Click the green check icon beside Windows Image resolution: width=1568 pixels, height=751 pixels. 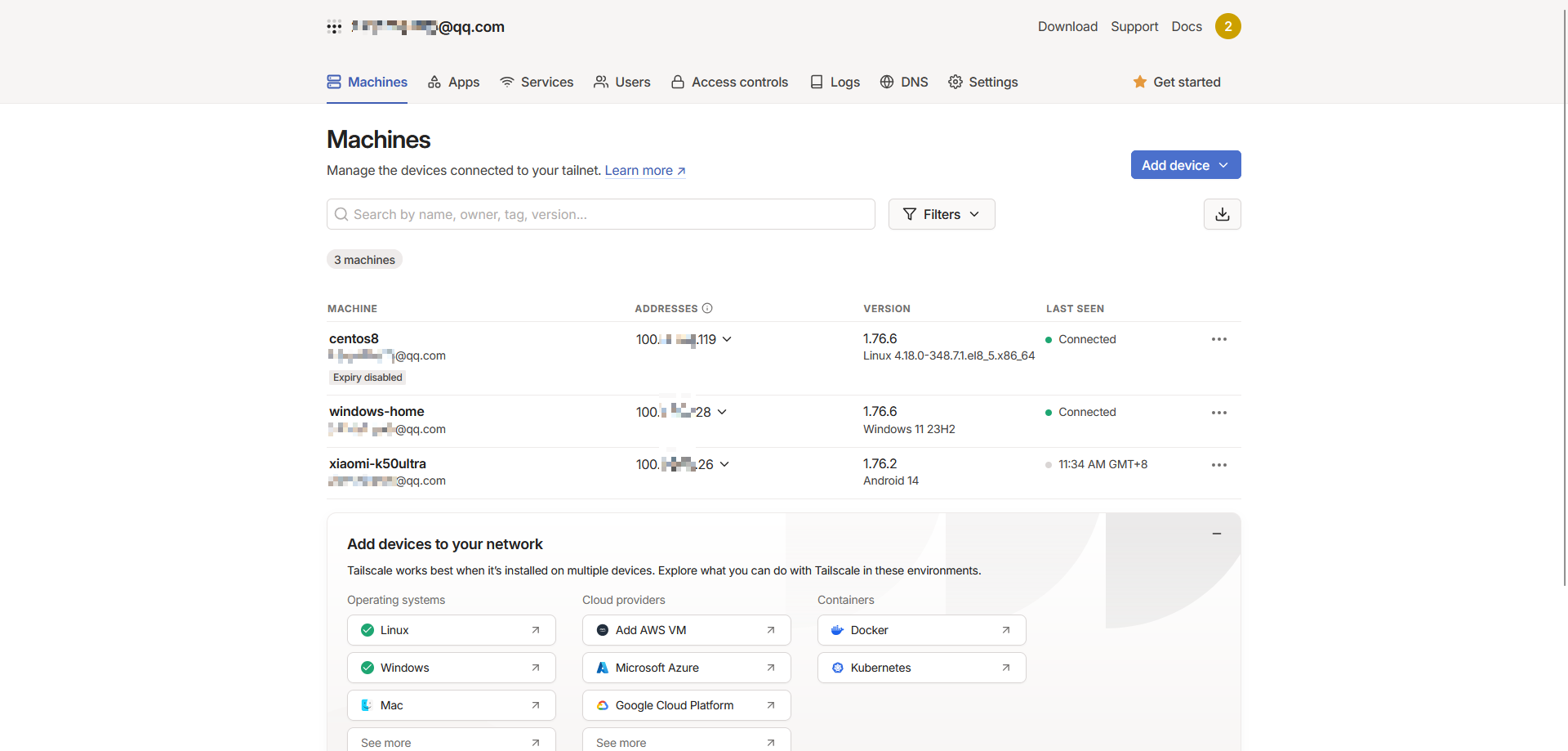(x=367, y=668)
